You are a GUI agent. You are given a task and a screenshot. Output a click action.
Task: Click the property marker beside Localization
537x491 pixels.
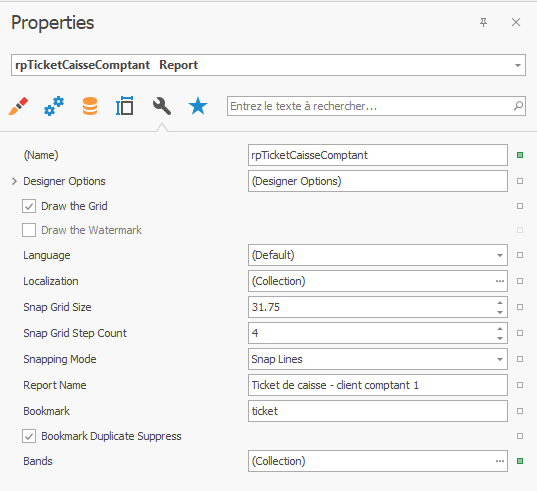(x=520, y=281)
